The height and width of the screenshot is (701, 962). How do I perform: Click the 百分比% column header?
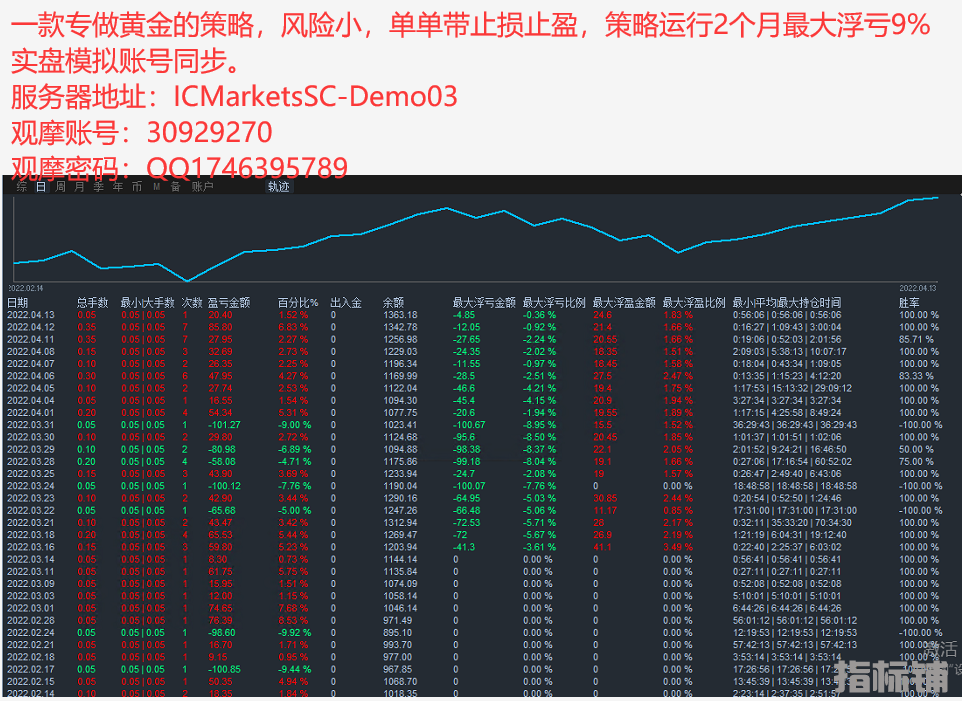[x=297, y=302]
